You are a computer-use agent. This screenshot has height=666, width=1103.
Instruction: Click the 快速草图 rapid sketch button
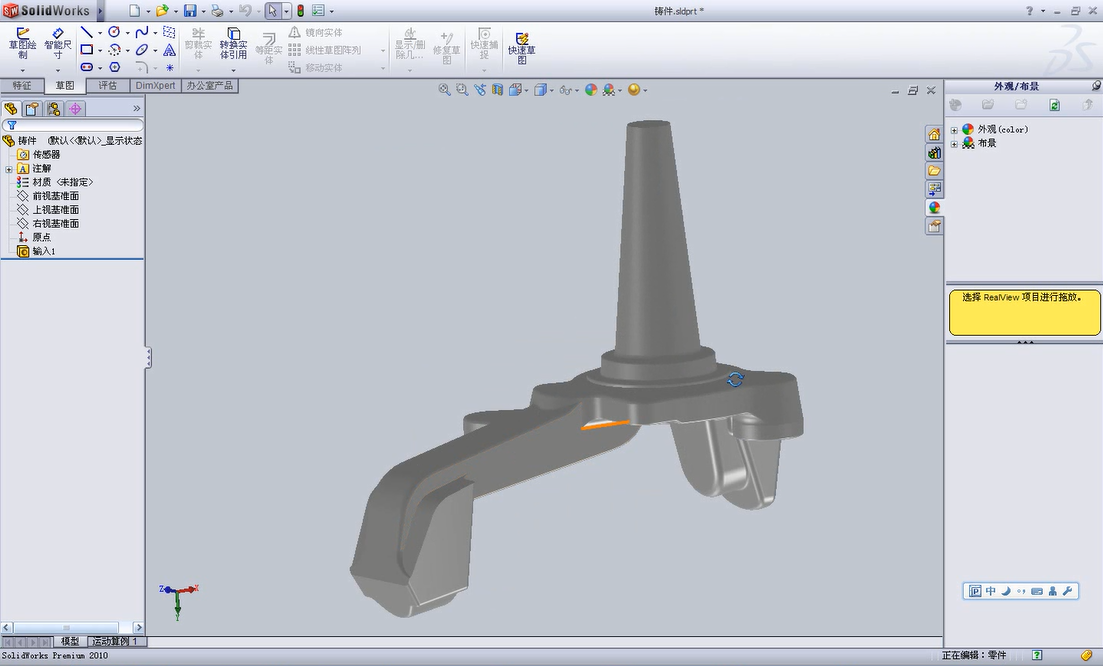[522, 48]
